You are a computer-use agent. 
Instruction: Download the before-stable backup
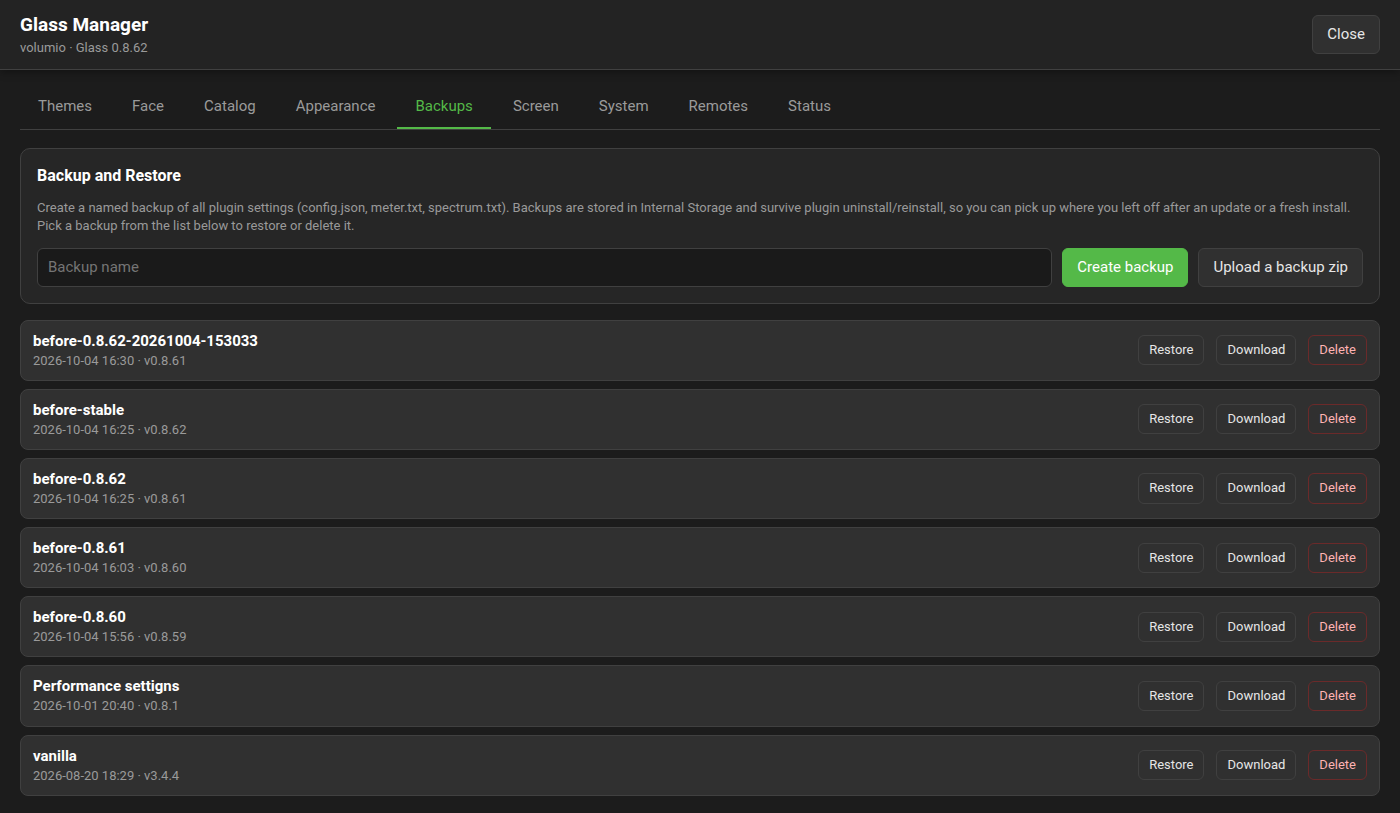click(x=1256, y=419)
